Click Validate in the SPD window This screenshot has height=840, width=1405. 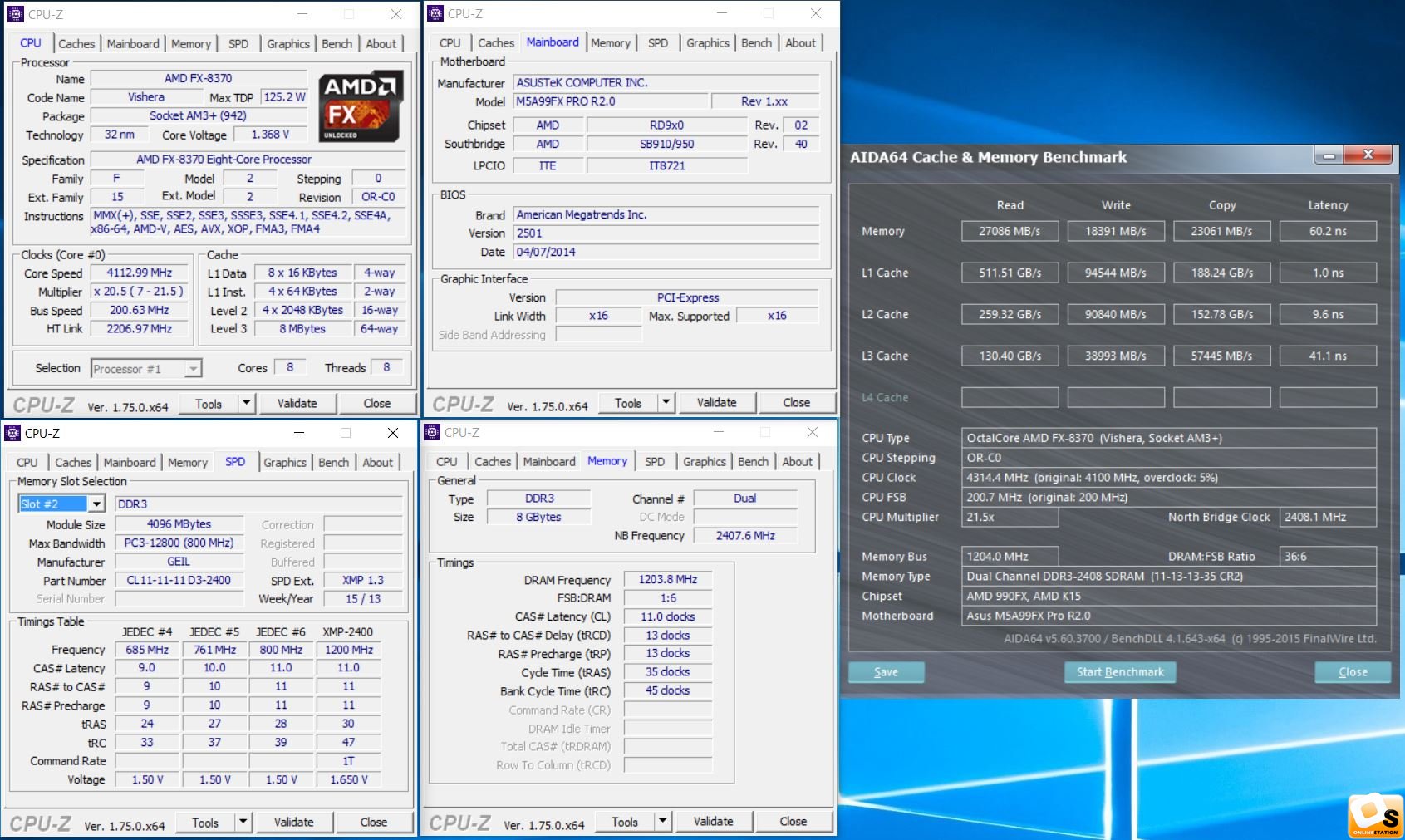click(x=294, y=822)
